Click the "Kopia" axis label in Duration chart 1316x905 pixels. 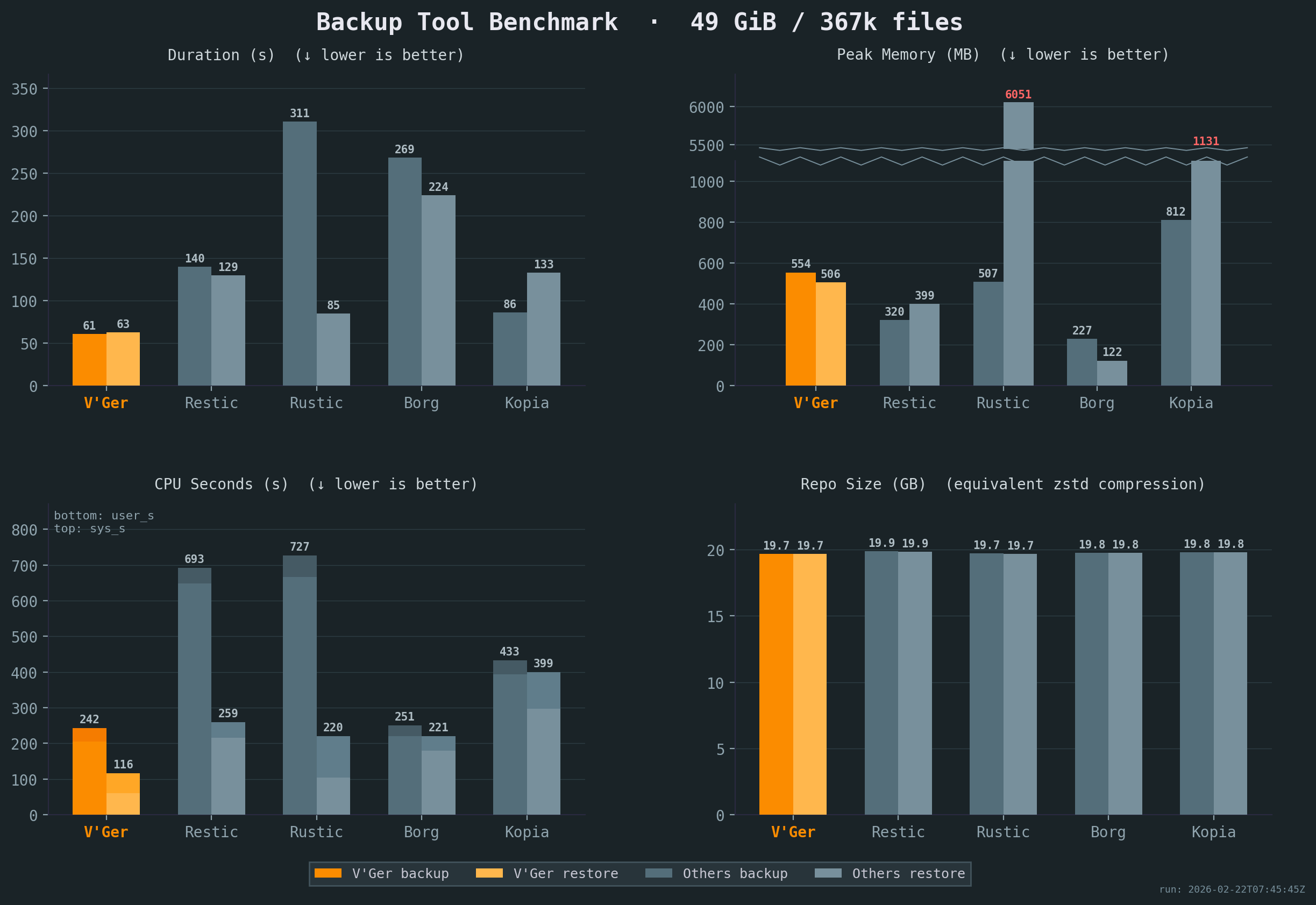click(x=527, y=403)
